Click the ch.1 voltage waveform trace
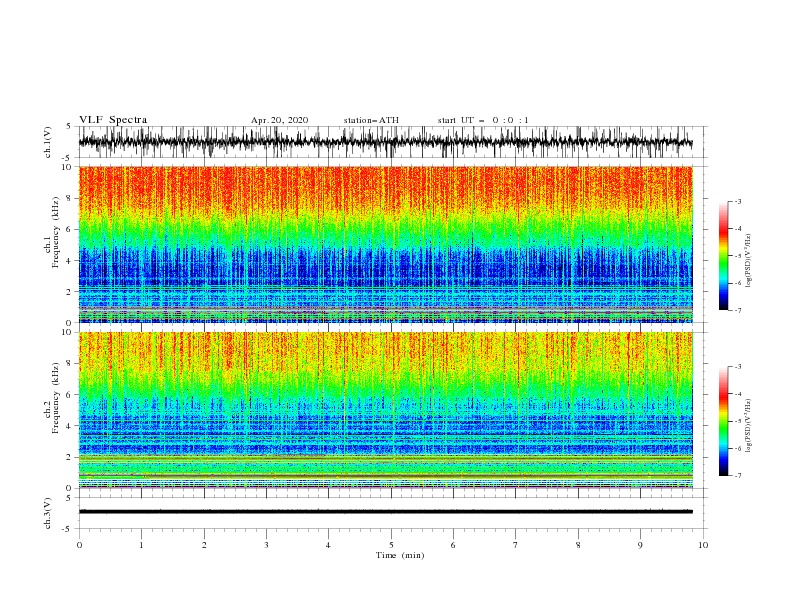 click(385, 142)
